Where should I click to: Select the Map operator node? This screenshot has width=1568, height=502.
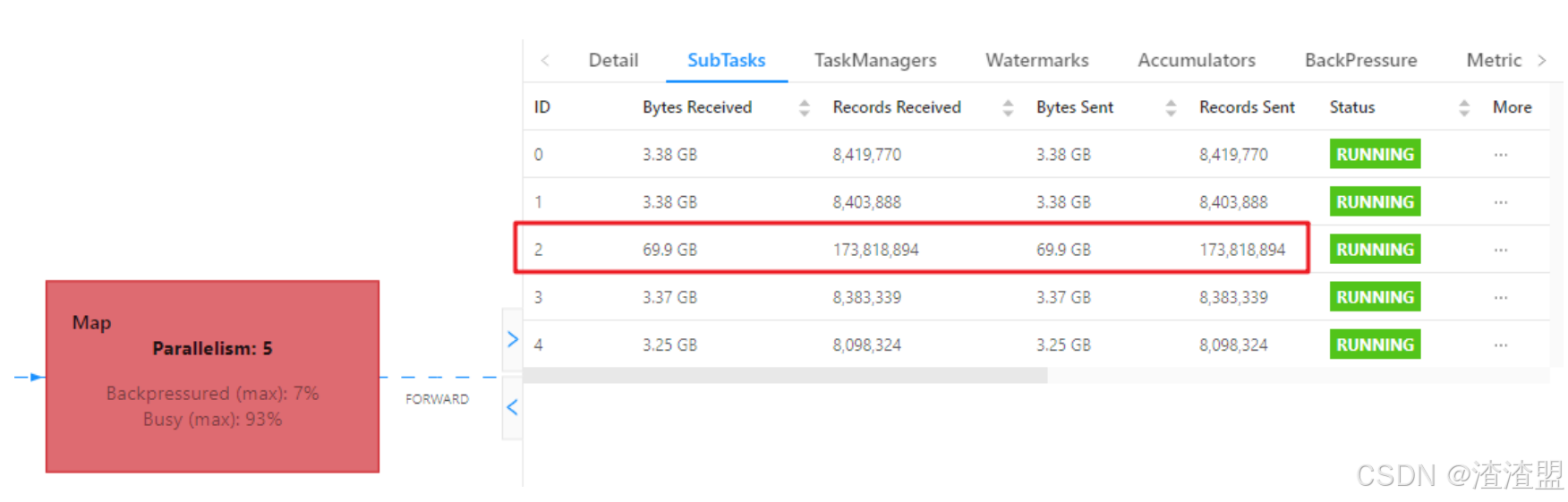pyautogui.click(x=212, y=377)
